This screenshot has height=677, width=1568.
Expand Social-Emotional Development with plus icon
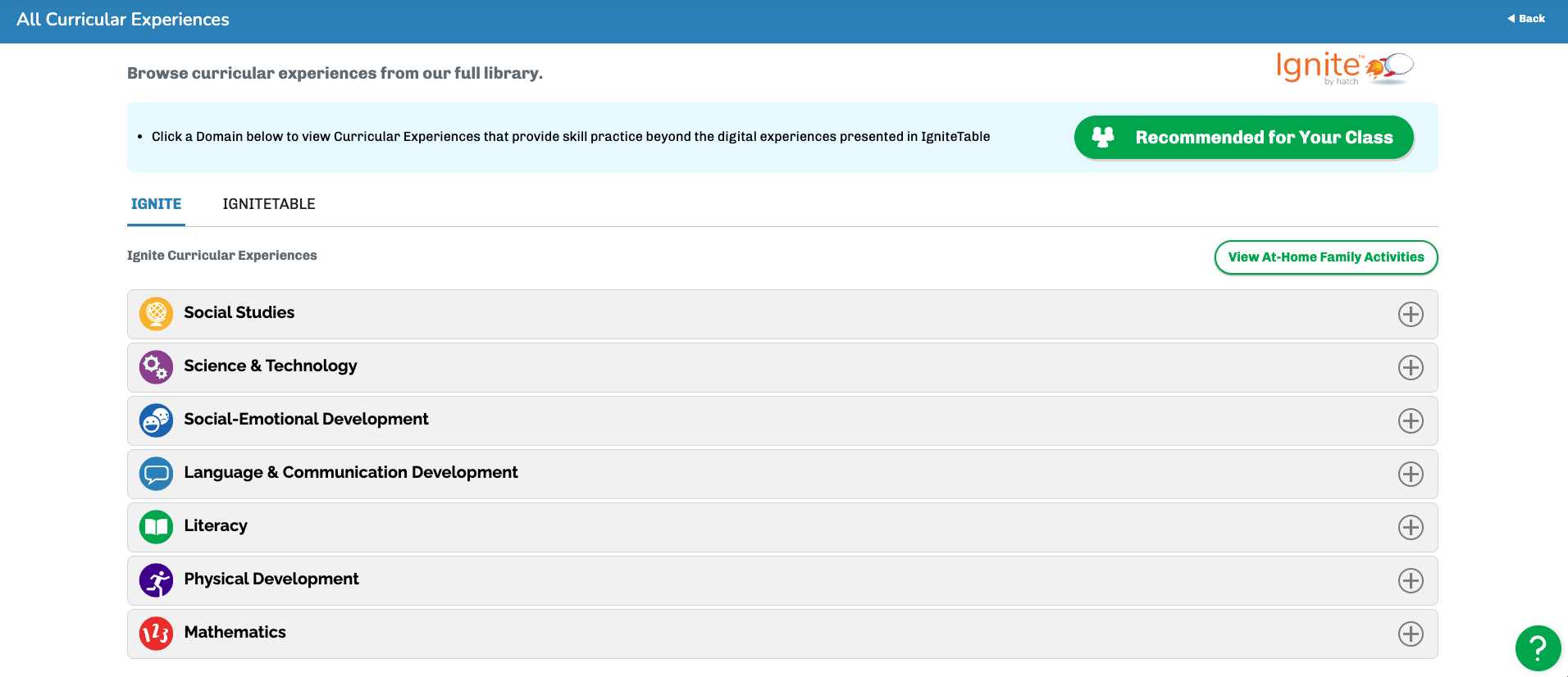click(1411, 420)
